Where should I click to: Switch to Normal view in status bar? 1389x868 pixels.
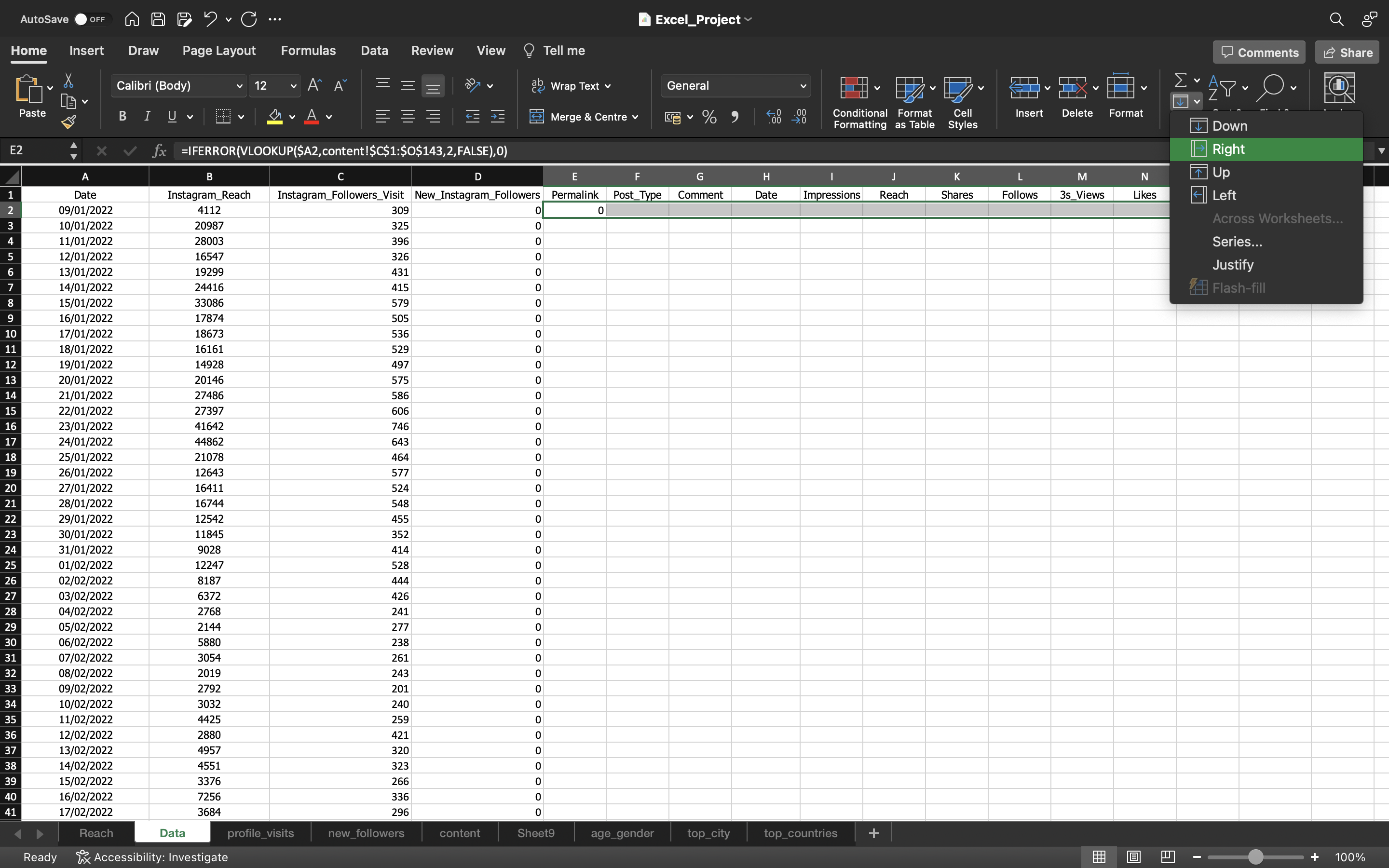tap(1099, 856)
